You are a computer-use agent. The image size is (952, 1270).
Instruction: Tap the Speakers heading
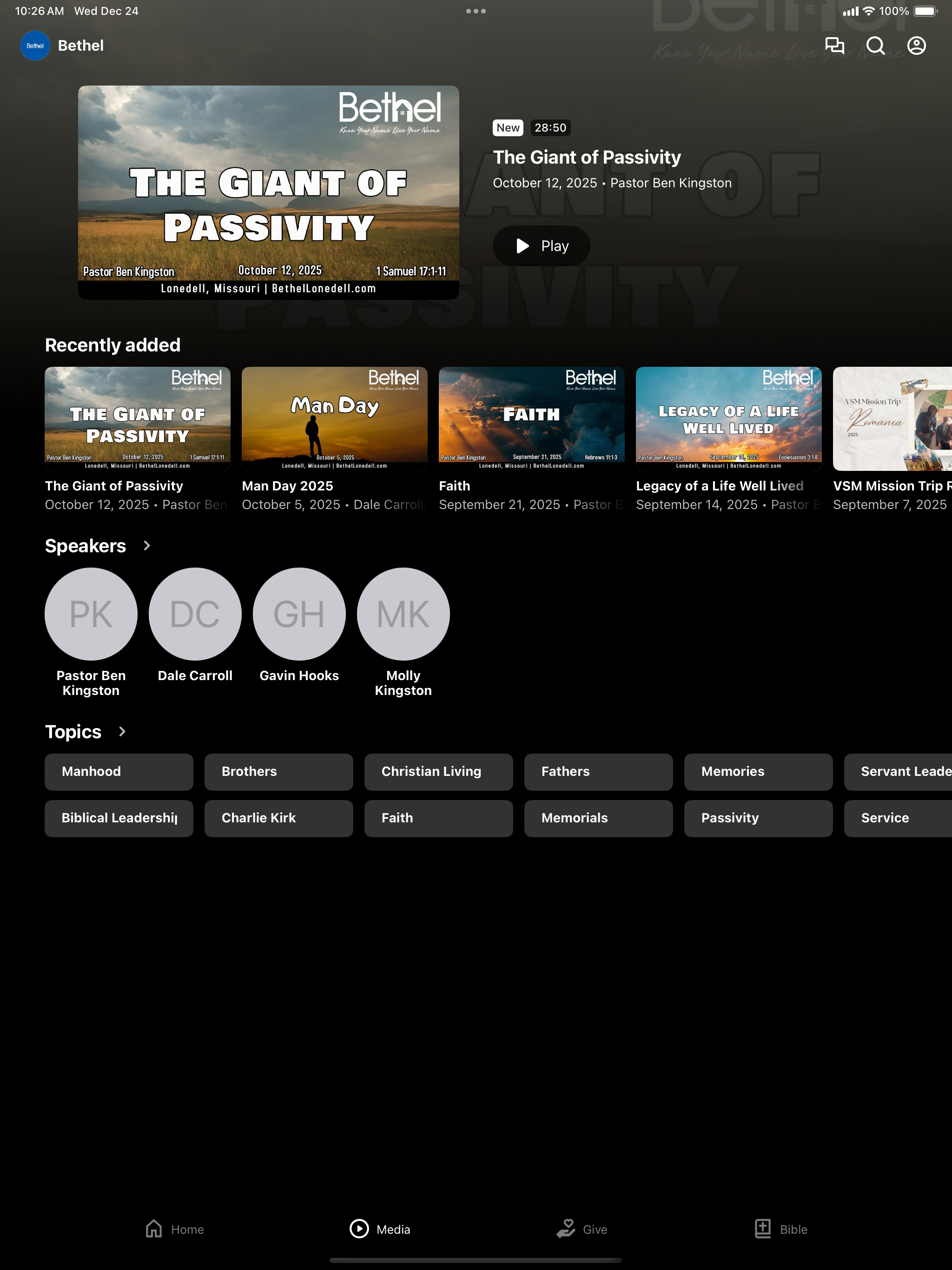point(86,545)
